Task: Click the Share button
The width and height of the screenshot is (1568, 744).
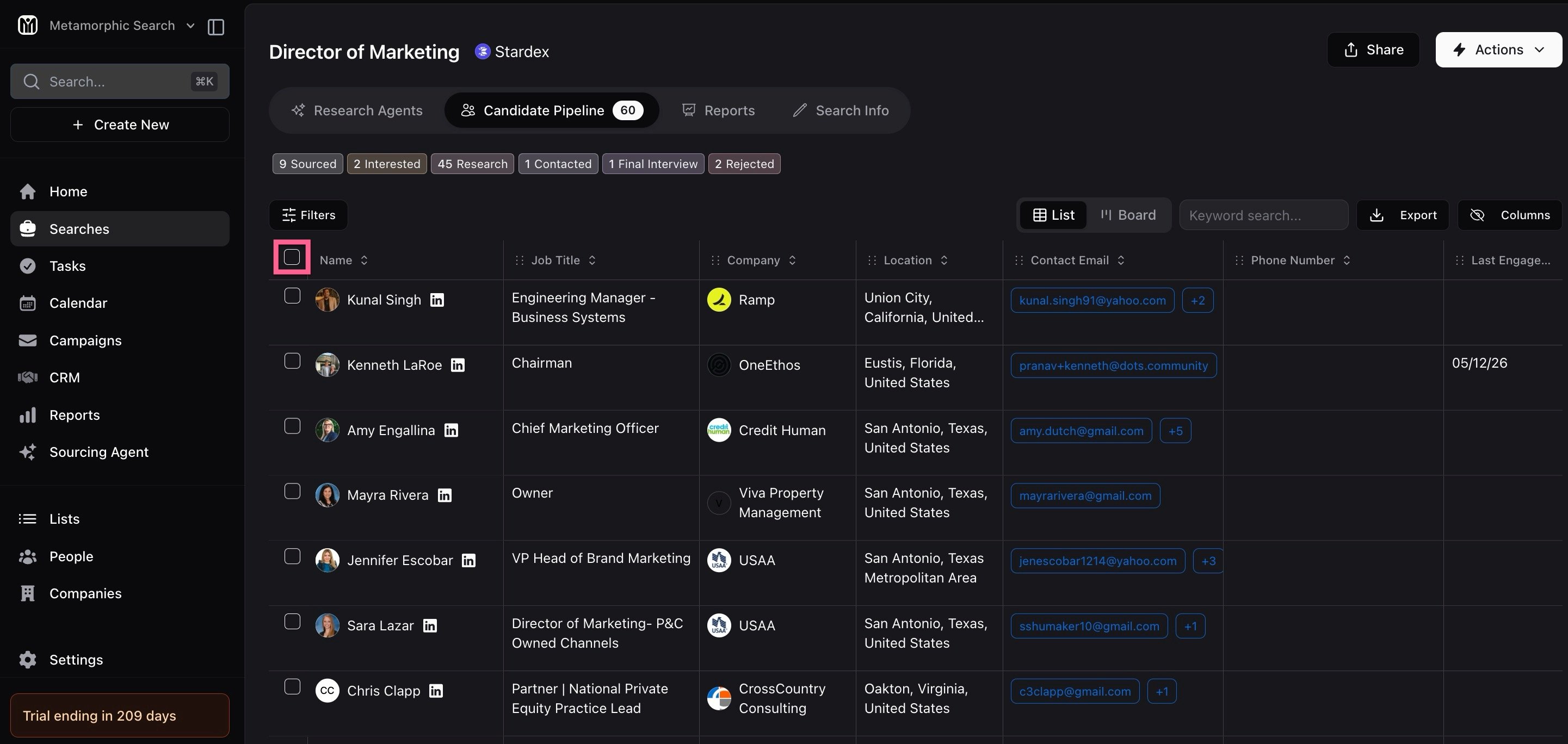Action: 1373,50
